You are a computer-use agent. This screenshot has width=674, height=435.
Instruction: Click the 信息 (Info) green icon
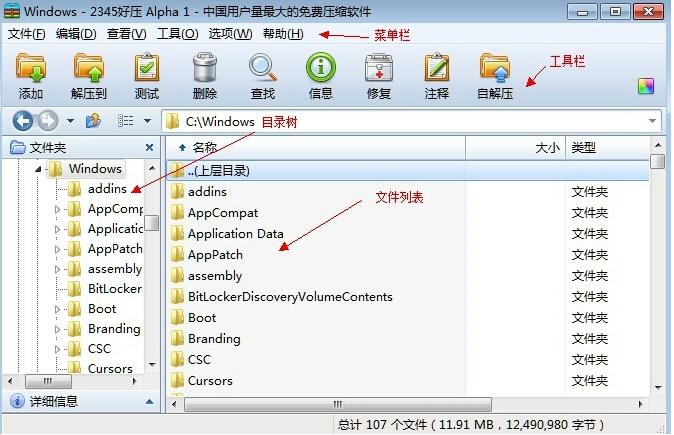click(x=321, y=67)
